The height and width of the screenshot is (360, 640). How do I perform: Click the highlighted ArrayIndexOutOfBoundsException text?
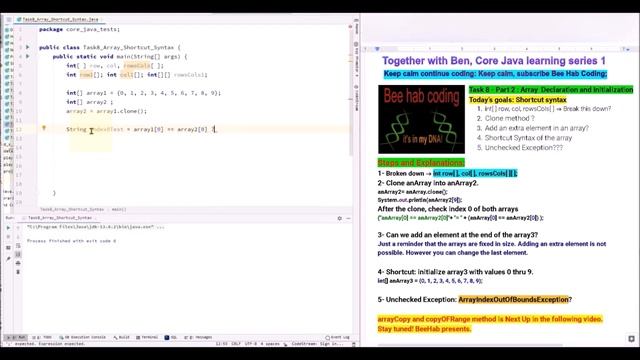pyautogui.click(x=513, y=300)
